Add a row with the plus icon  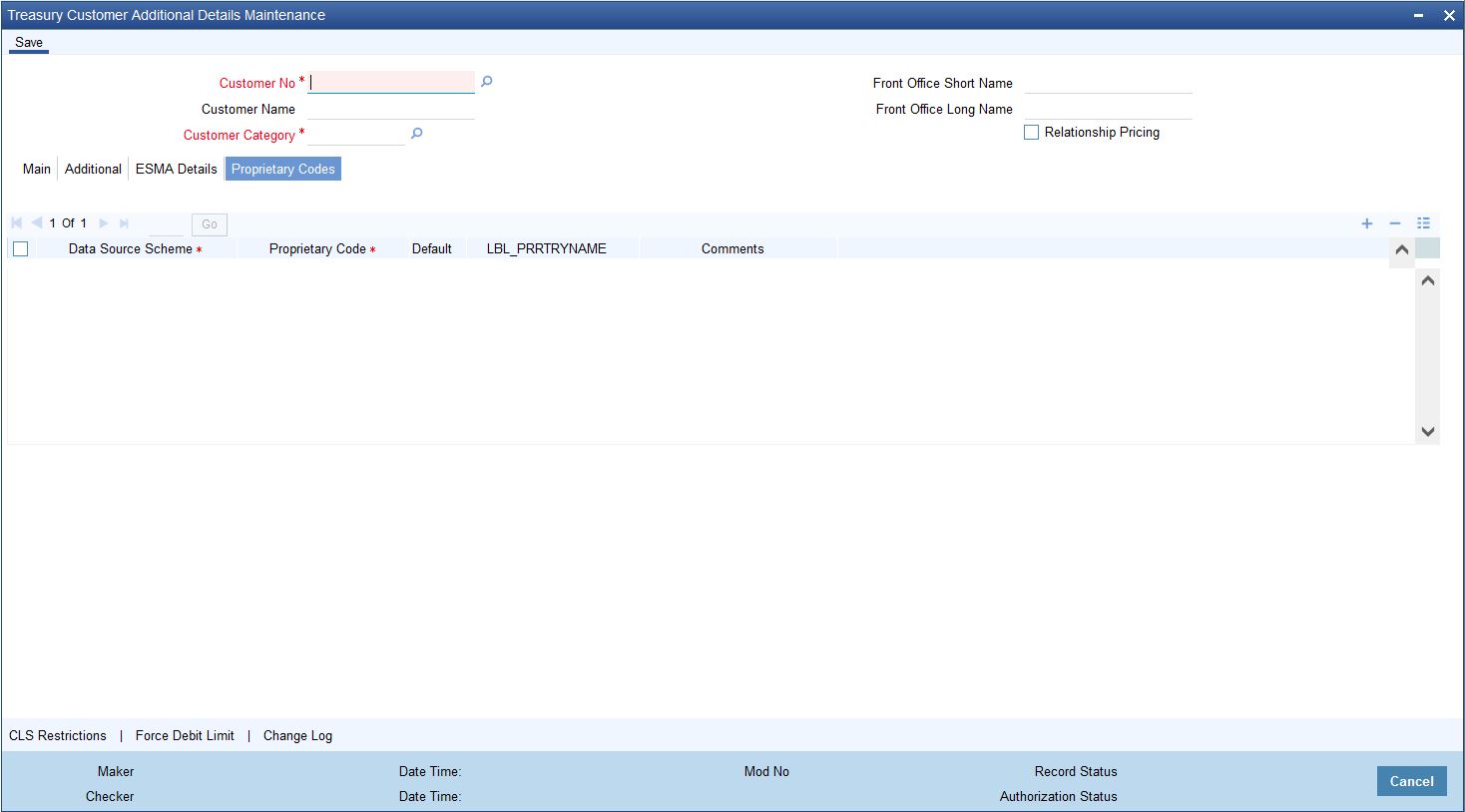tap(1367, 223)
